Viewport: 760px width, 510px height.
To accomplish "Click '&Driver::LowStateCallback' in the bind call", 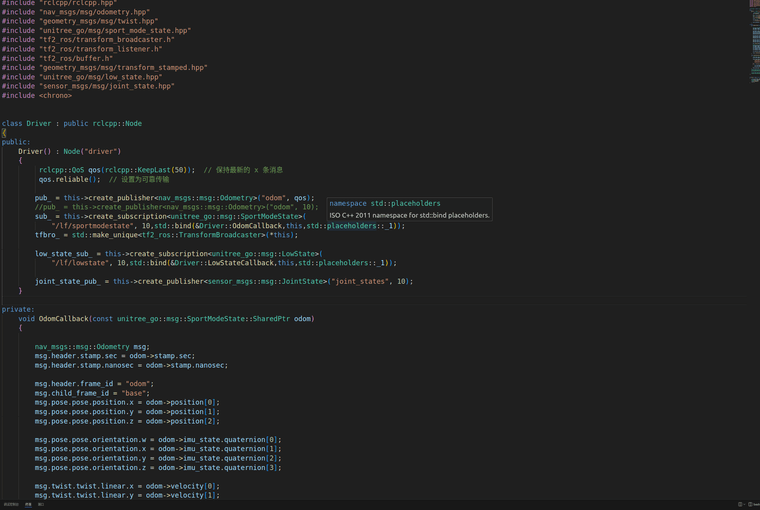I will point(222,263).
